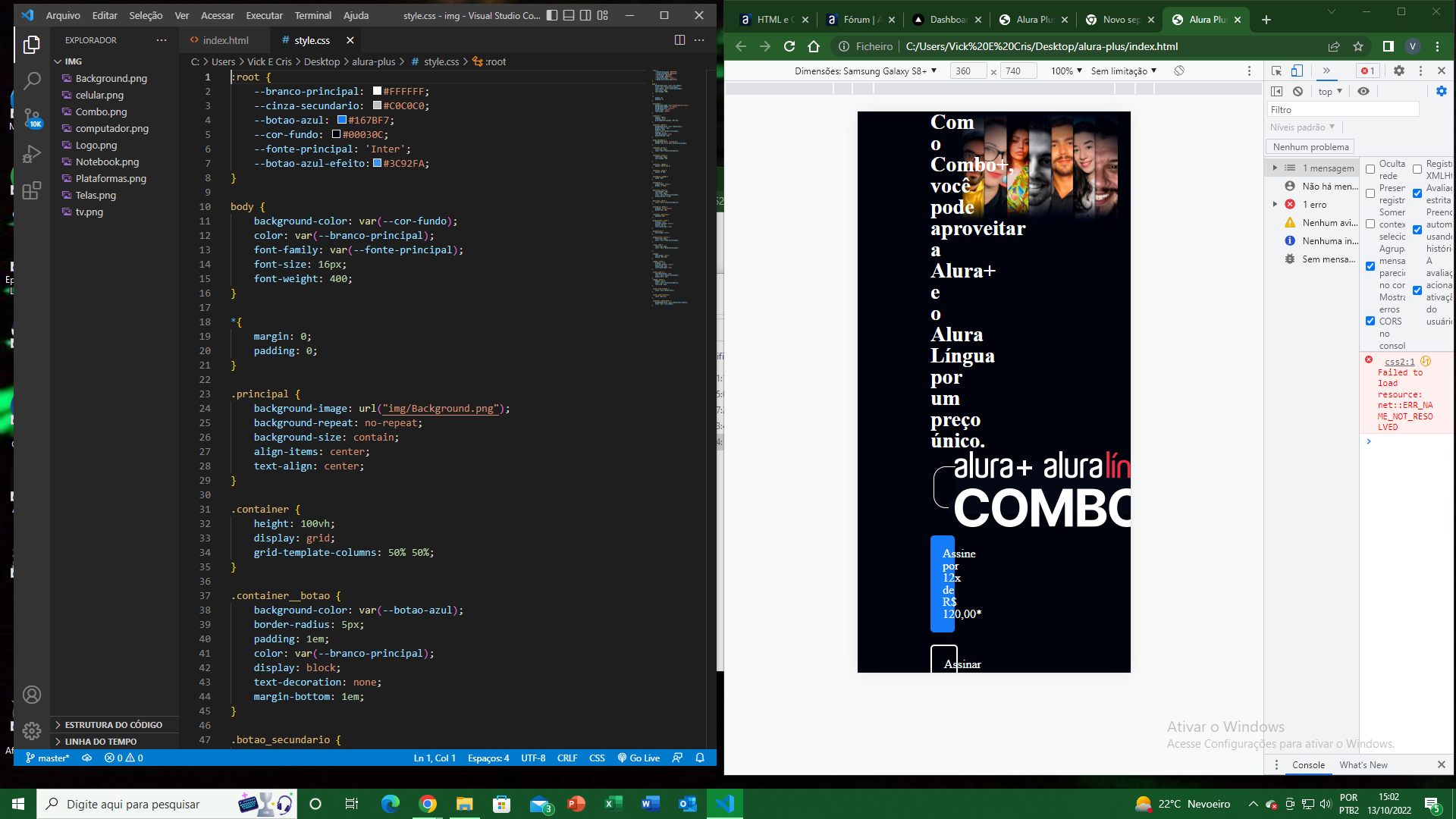Open the Search view in VS Code
This screenshot has height=819, width=1456.
(x=31, y=80)
